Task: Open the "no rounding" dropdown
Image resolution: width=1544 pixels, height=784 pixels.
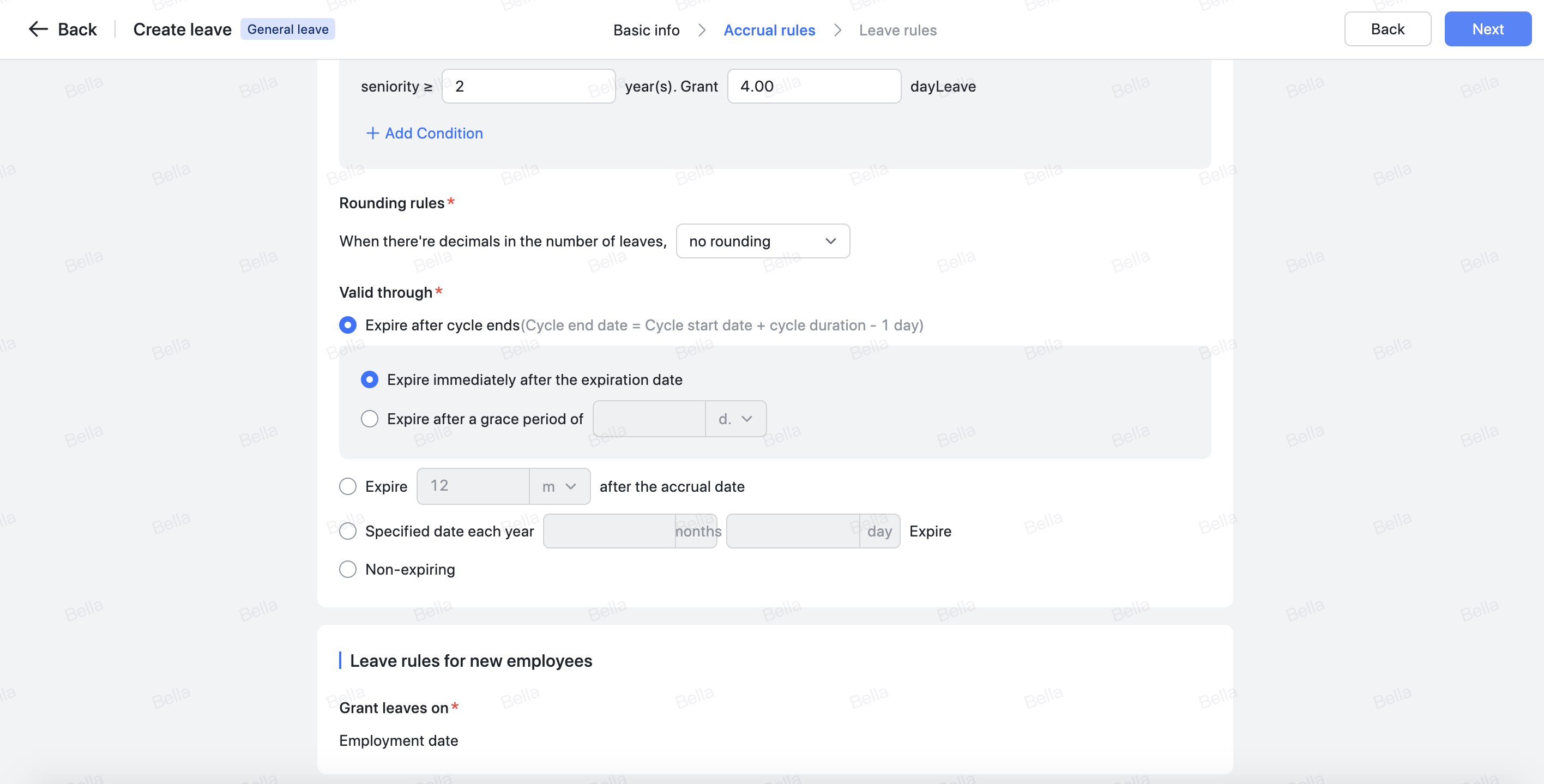Action: (762, 241)
